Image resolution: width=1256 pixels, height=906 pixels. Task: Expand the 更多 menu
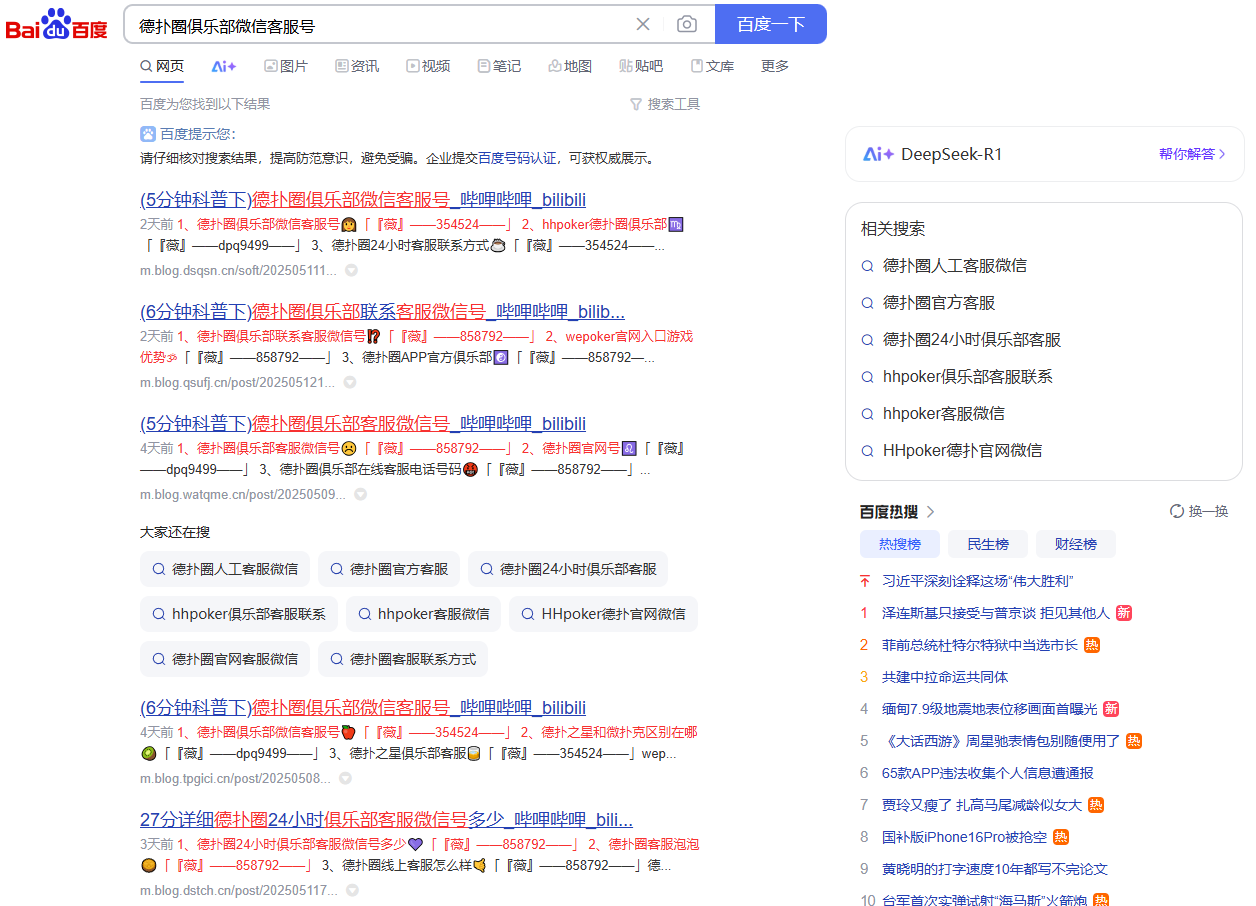[x=775, y=66]
